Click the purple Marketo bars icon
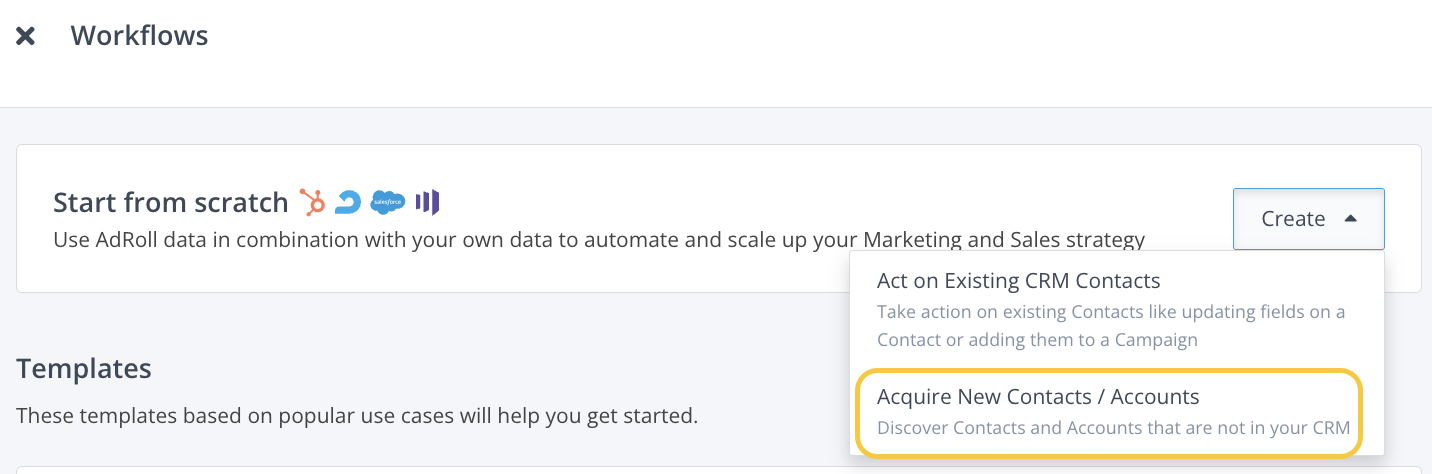Screen dimensions: 1432x474 (428, 202)
